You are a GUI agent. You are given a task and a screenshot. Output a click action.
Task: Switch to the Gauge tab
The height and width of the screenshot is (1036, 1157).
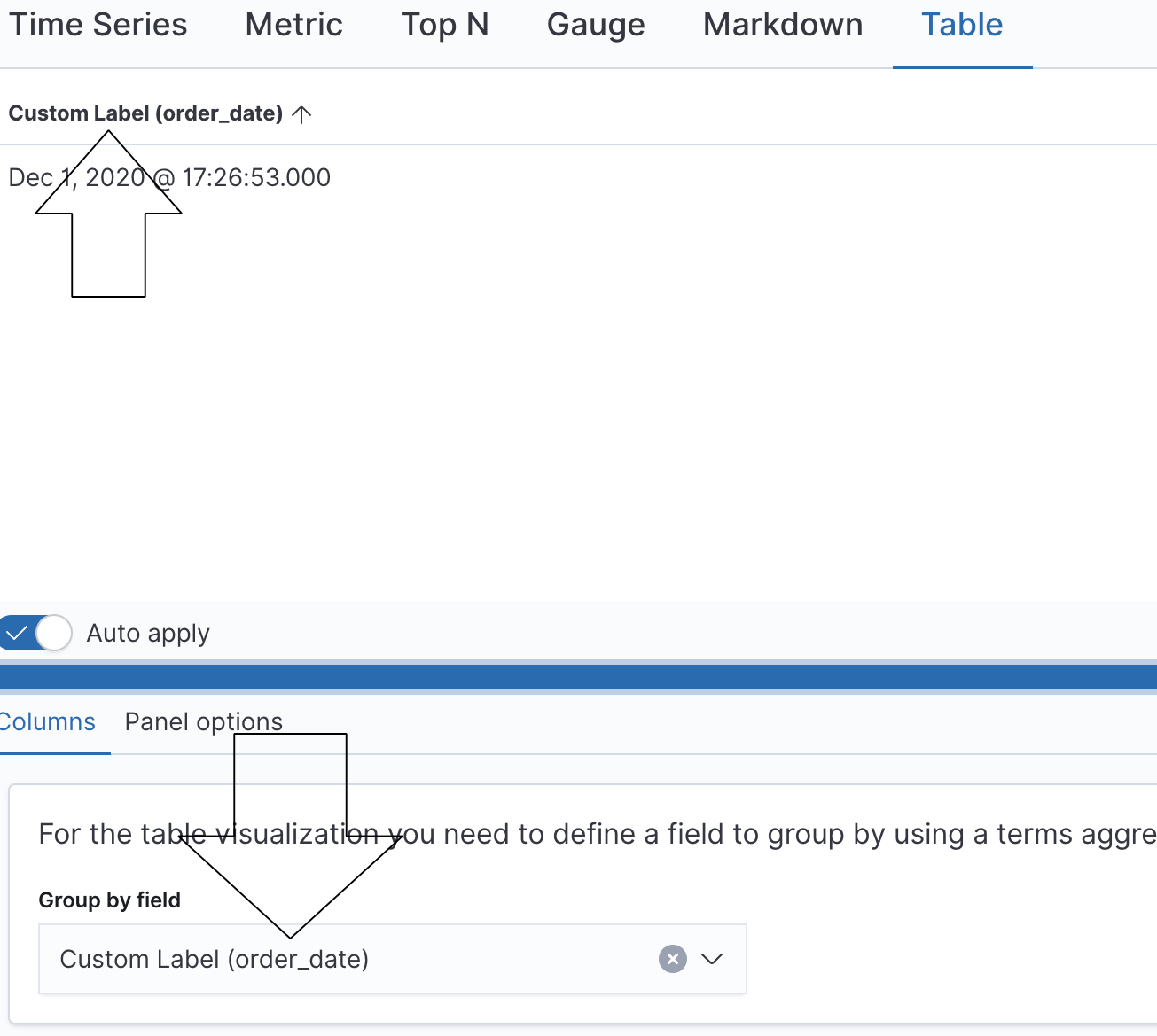click(596, 25)
